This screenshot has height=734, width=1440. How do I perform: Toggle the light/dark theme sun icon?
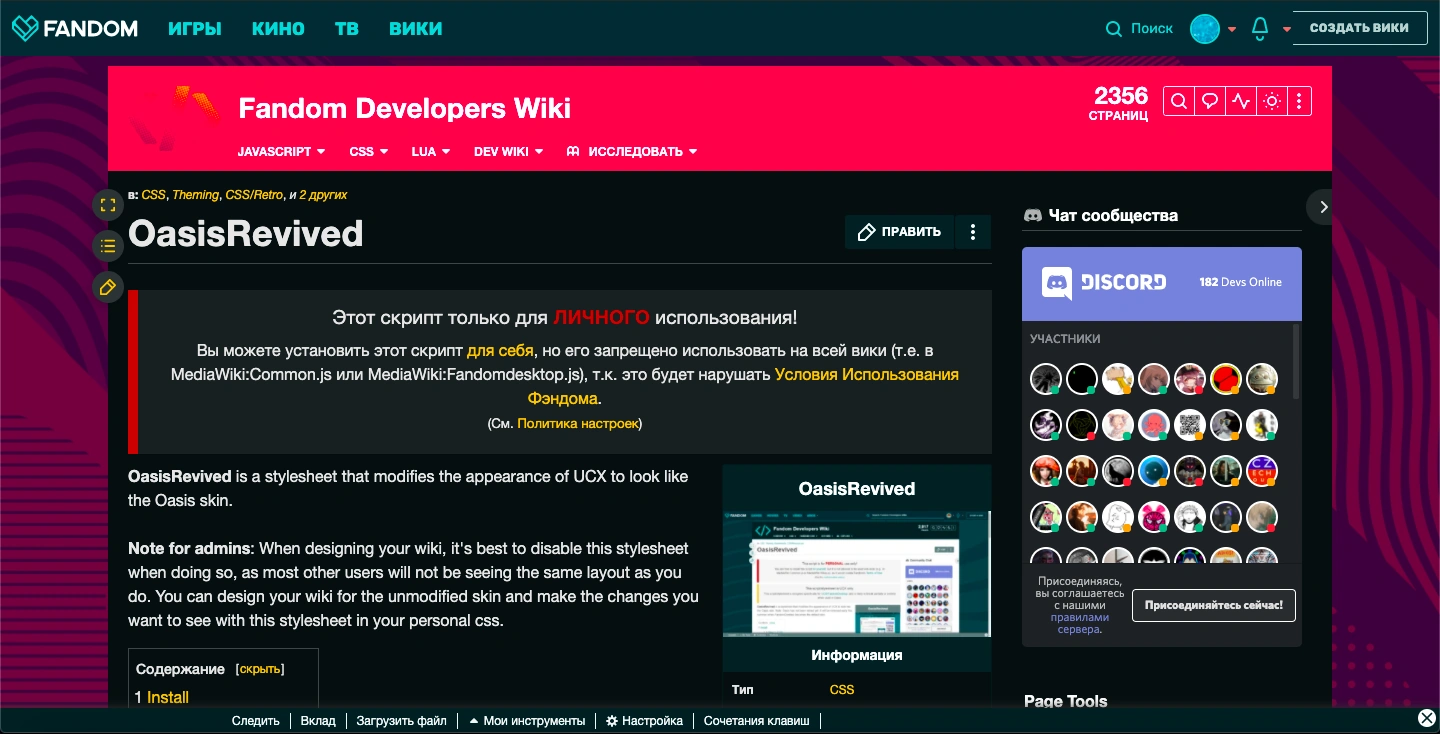pos(1272,101)
